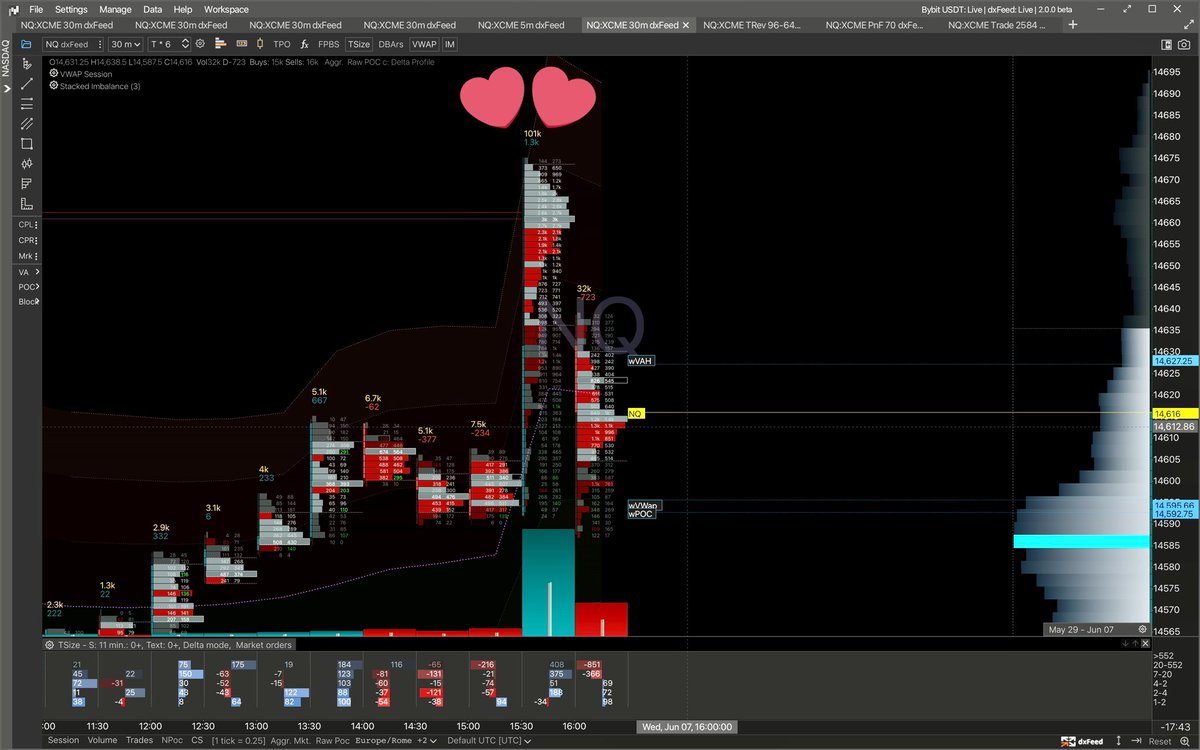Toggle the TPO mode

click(282, 44)
